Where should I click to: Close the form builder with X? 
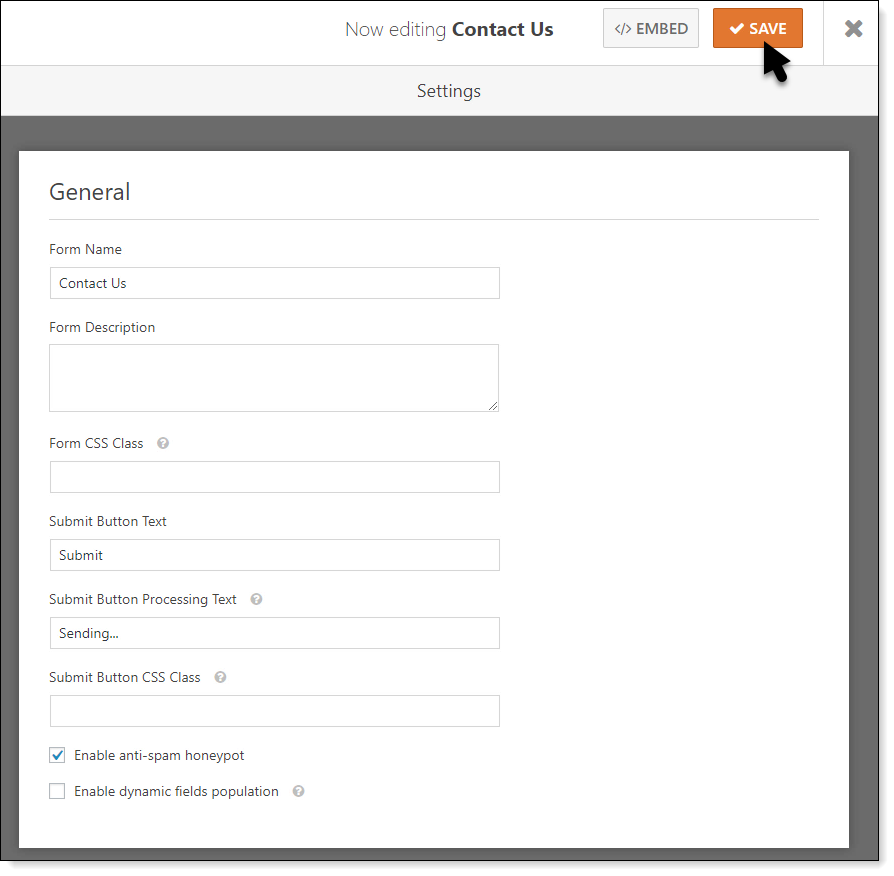[x=853, y=29]
